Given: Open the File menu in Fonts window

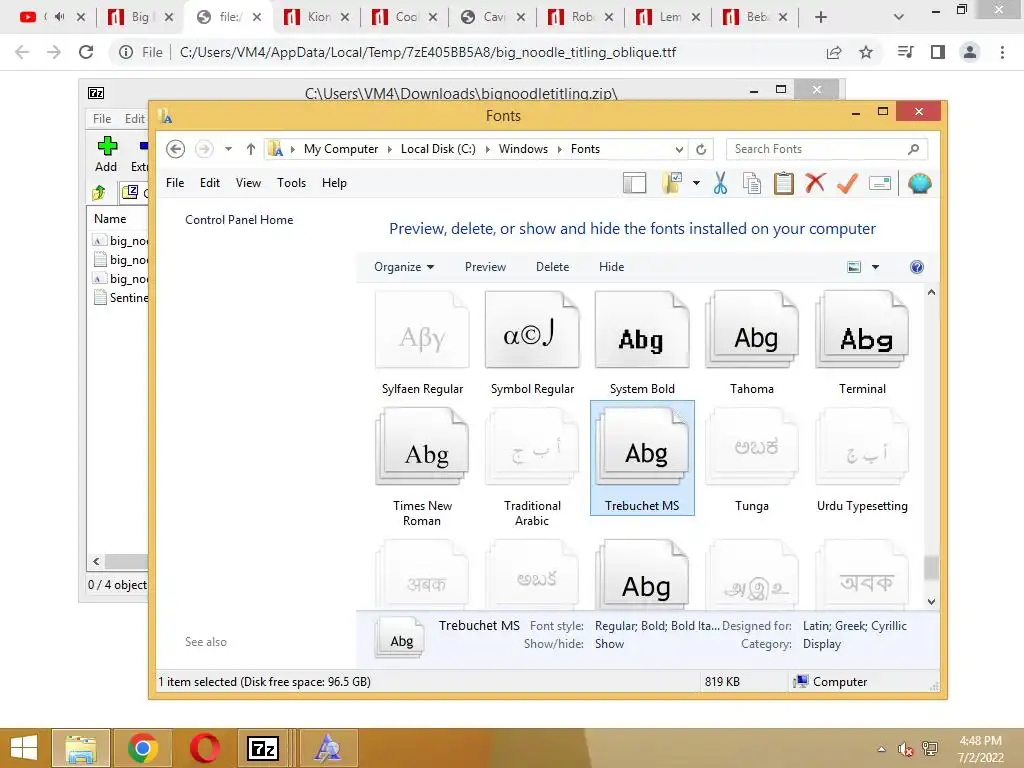Looking at the screenshot, I should pos(175,183).
